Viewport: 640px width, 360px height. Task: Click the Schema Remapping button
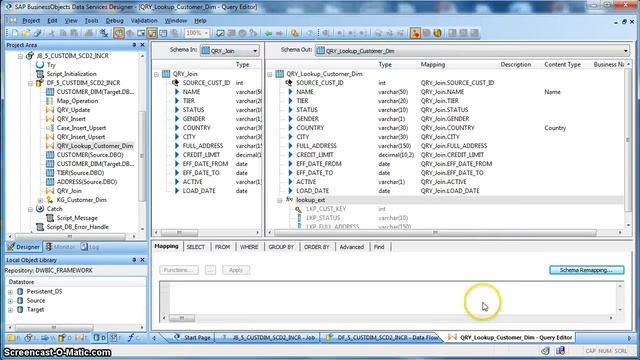587,270
